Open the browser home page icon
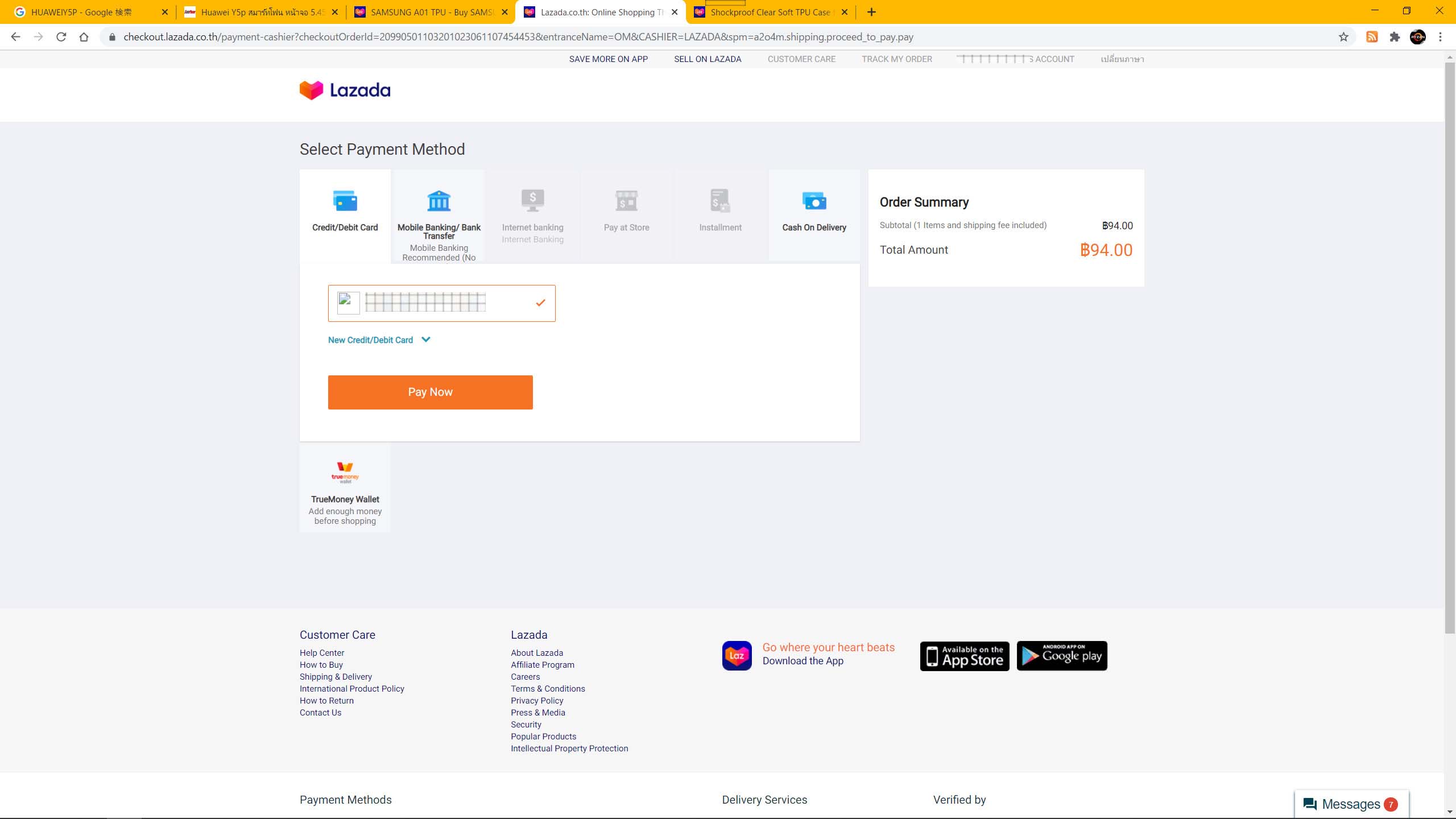Viewport: 1456px width, 819px height. tap(84, 37)
